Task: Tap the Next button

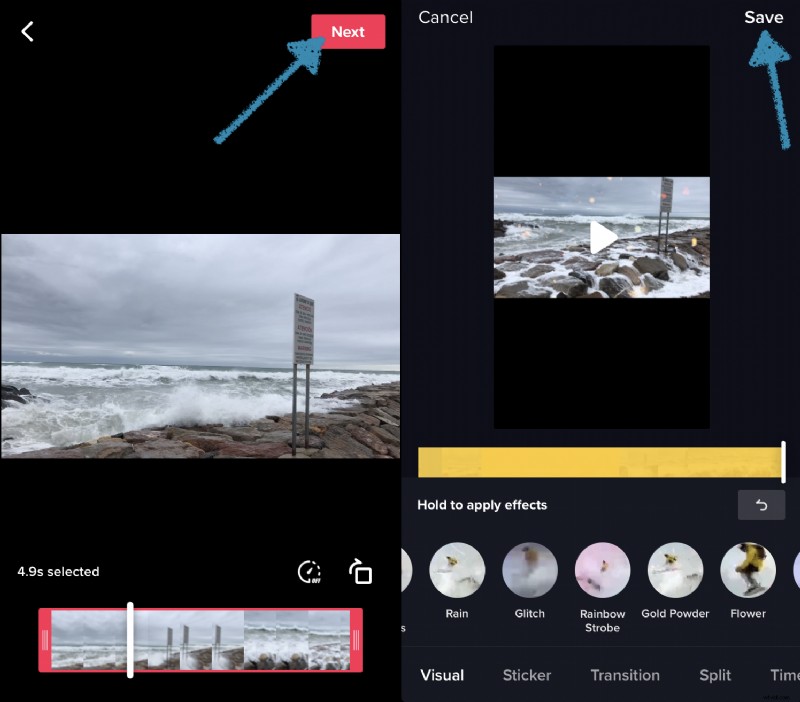Action: pyautogui.click(x=348, y=31)
